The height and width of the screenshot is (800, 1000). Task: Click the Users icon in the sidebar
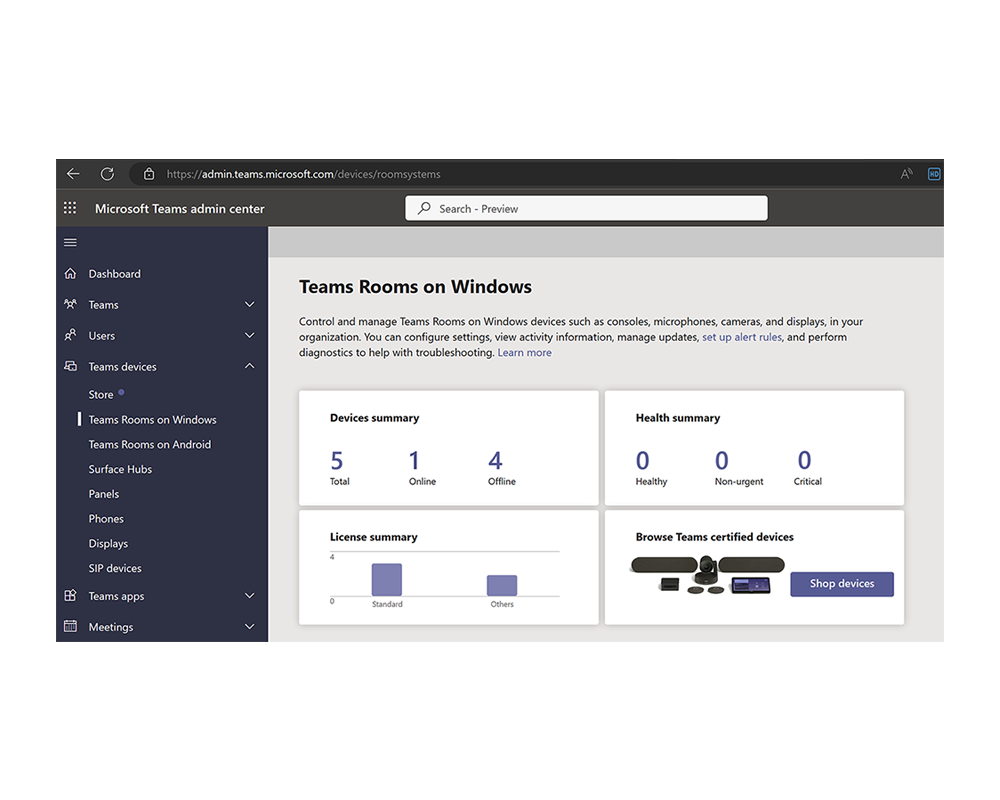pos(71,335)
